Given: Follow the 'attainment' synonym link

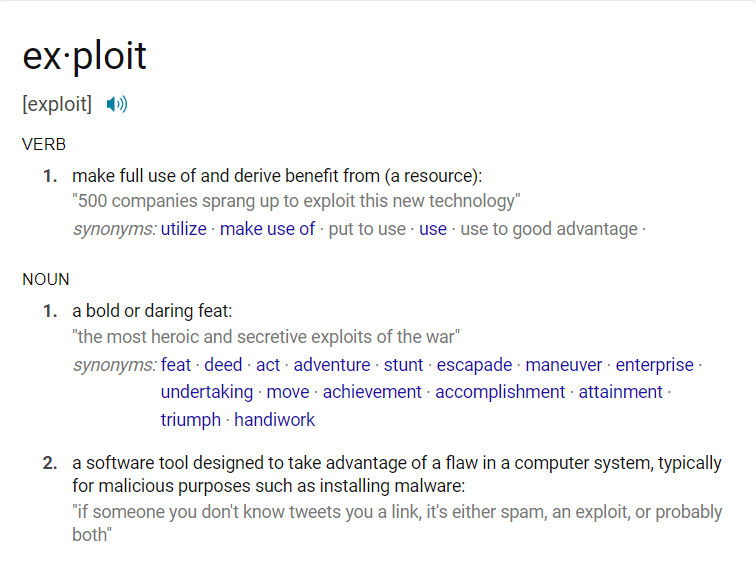Looking at the screenshot, I should click(x=621, y=392).
